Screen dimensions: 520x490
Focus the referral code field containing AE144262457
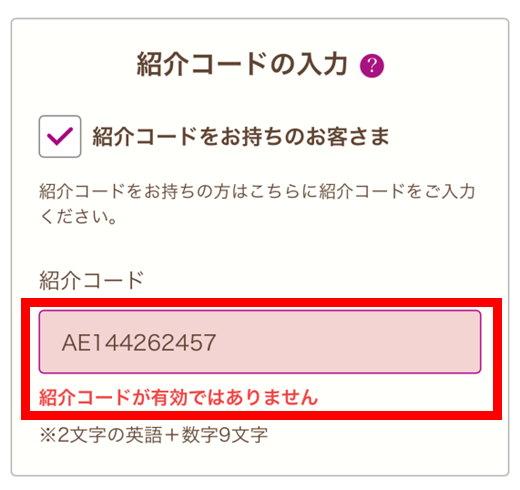pos(260,342)
